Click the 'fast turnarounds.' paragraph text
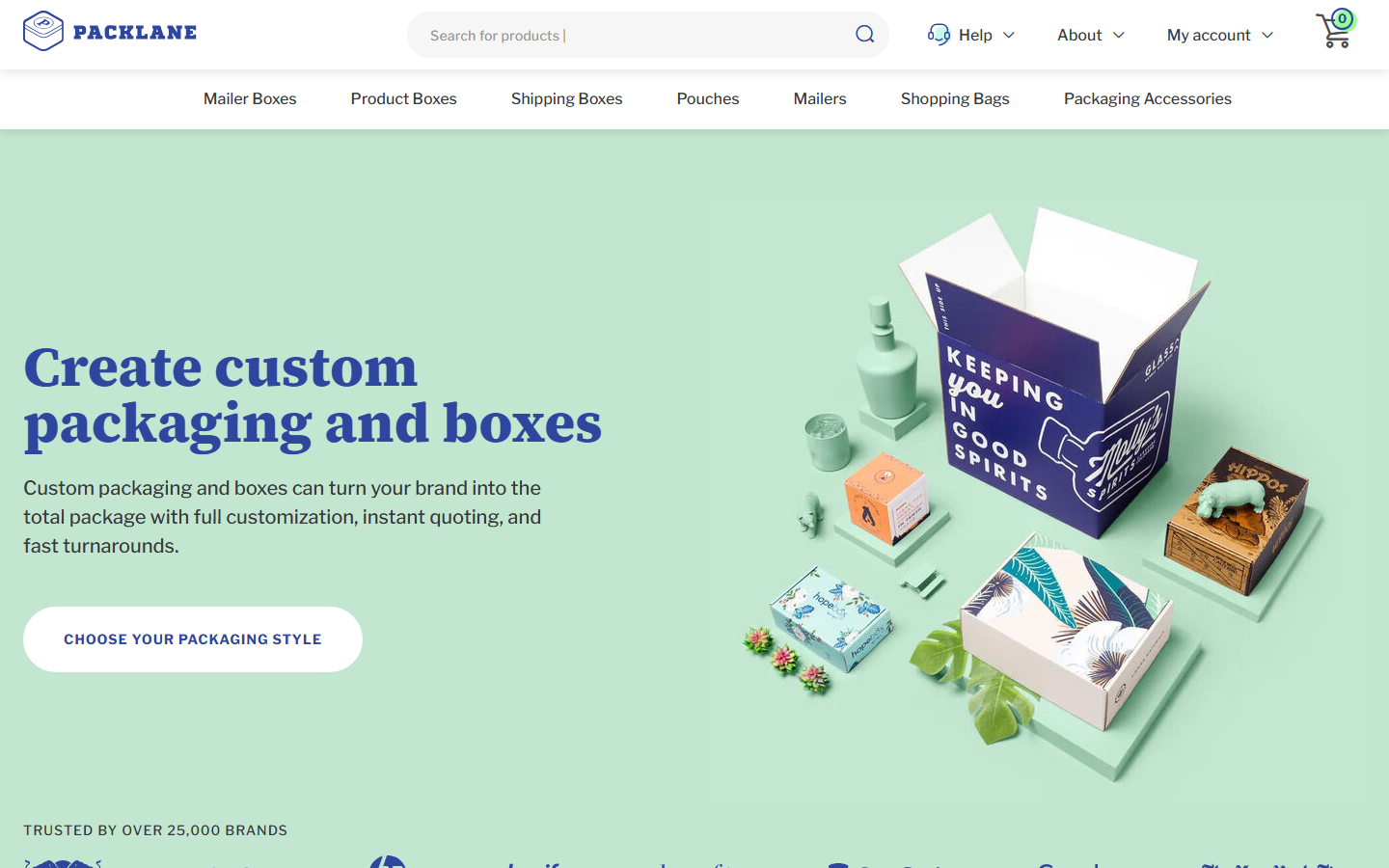 click(101, 546)
